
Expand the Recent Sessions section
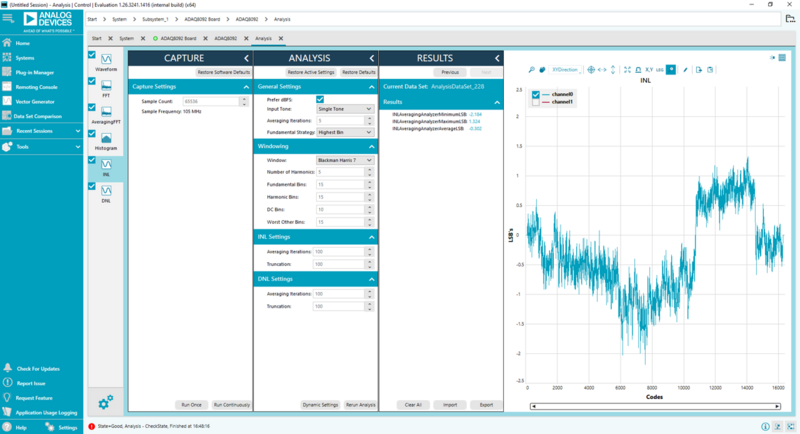click(41, 131)
